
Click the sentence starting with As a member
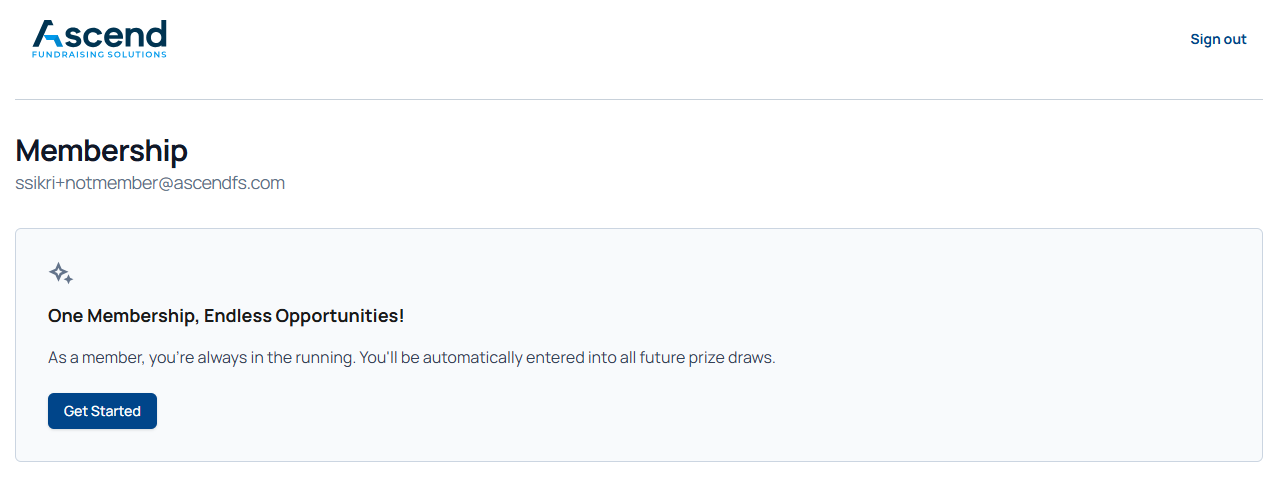[200, 358]
